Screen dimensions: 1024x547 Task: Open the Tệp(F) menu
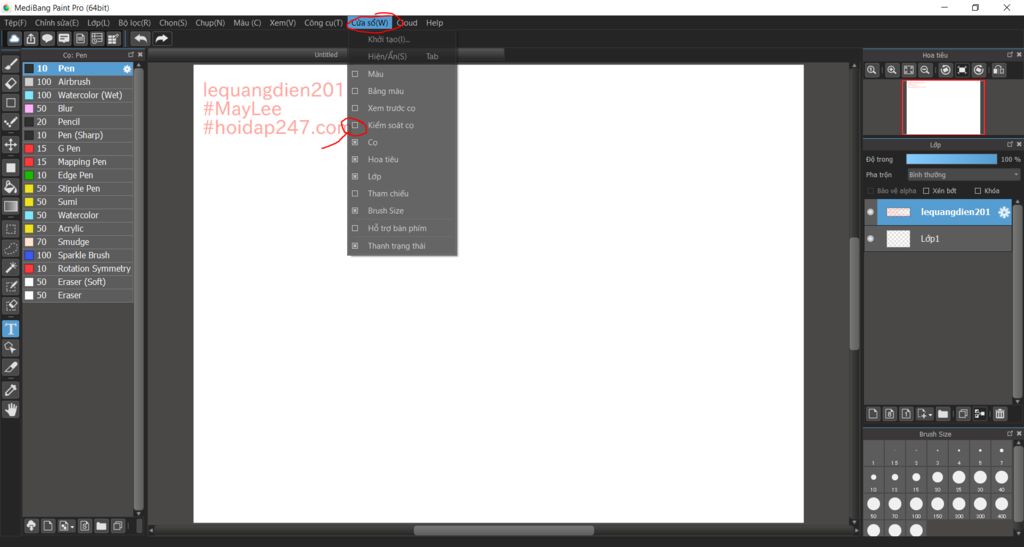point(15,23)
